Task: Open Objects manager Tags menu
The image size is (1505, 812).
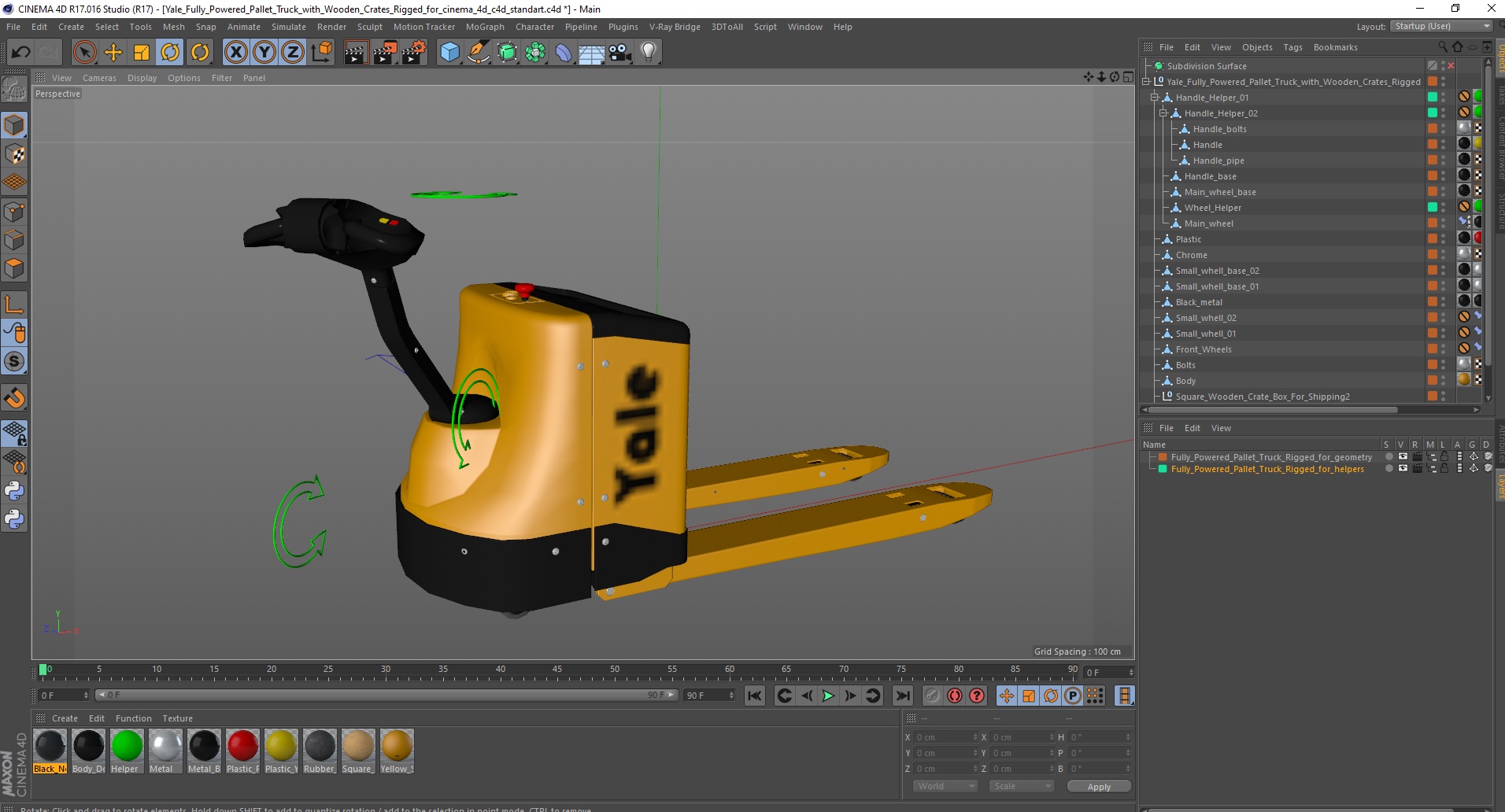Action: click(1292, 47)
